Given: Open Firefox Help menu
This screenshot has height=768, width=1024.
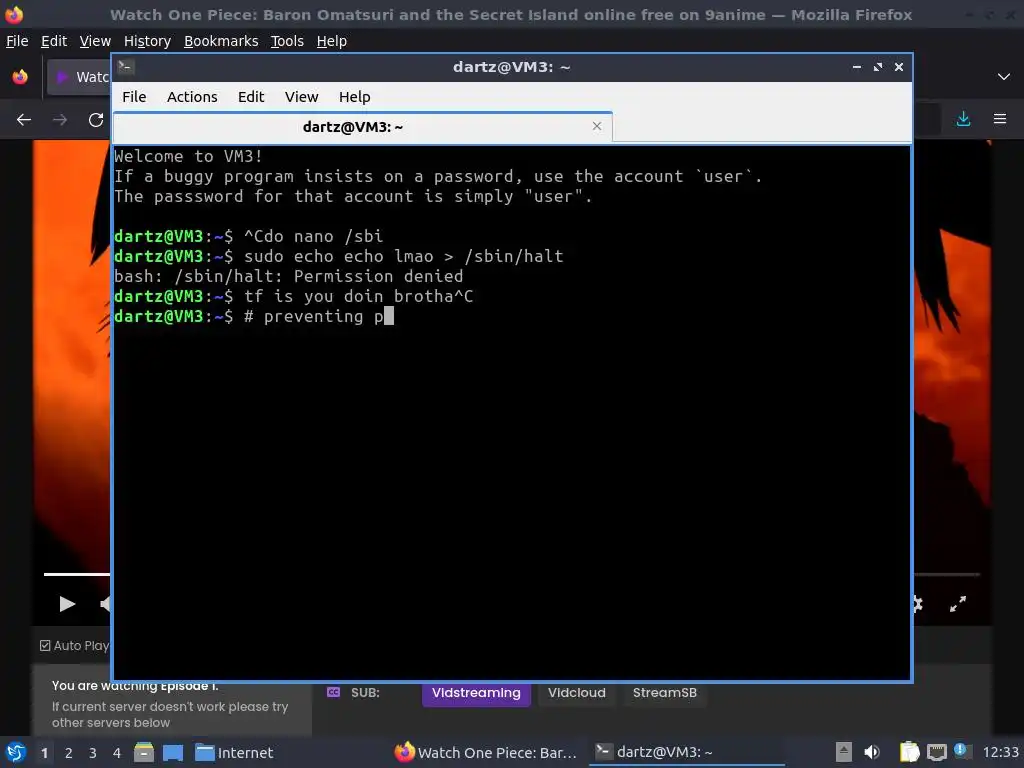Looking at the screenshot, I should (x=332, y=41).
